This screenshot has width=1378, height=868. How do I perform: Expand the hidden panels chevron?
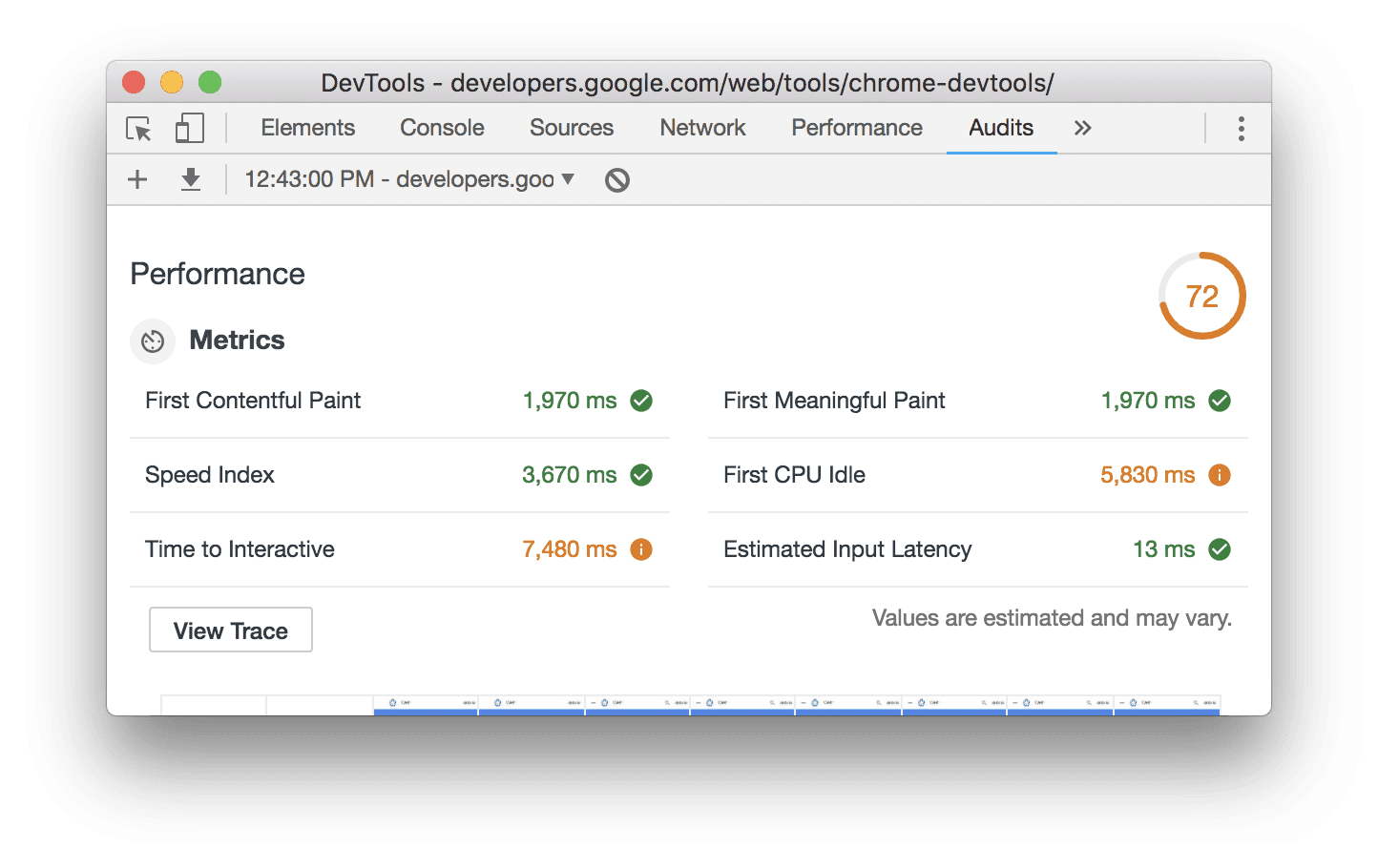click(1081, 127)
